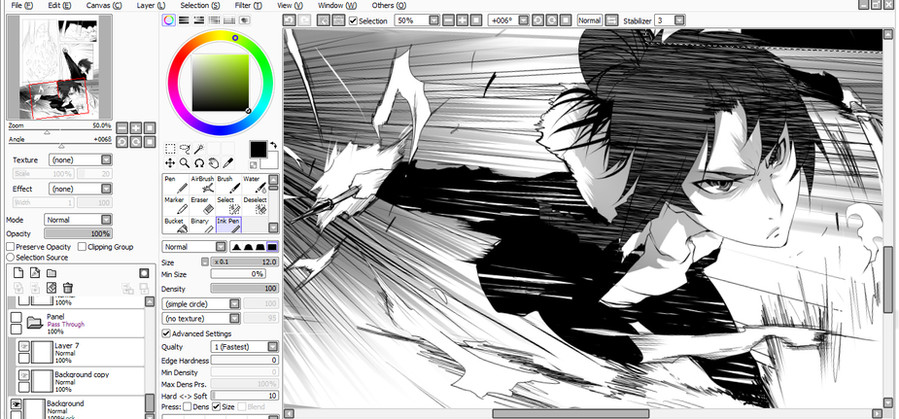Viewport: 899px width, 419px height.
Task: Pick the Marker tool
Action: click(175, 205)
